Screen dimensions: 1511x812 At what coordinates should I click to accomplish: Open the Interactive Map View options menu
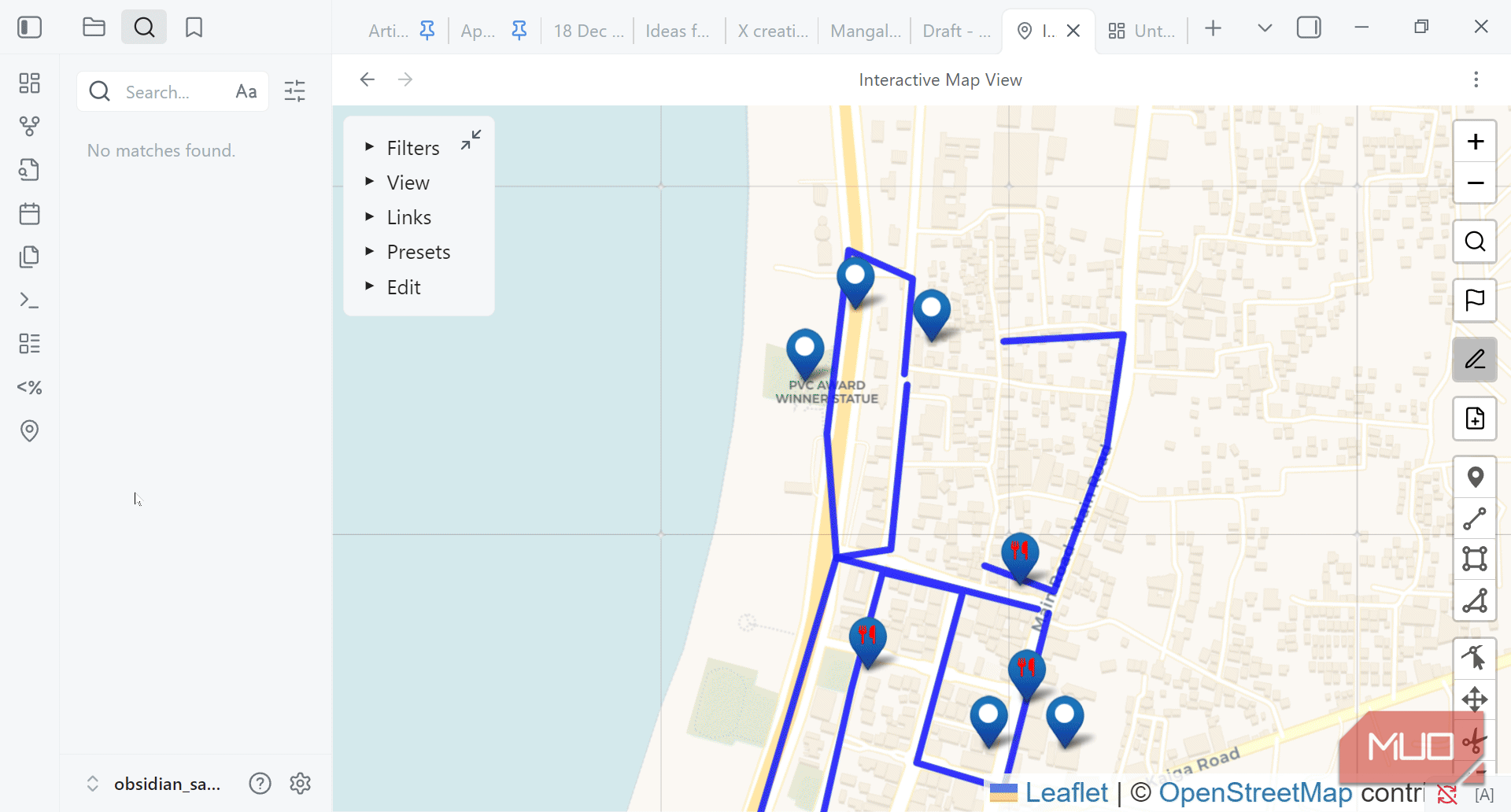1476,79
